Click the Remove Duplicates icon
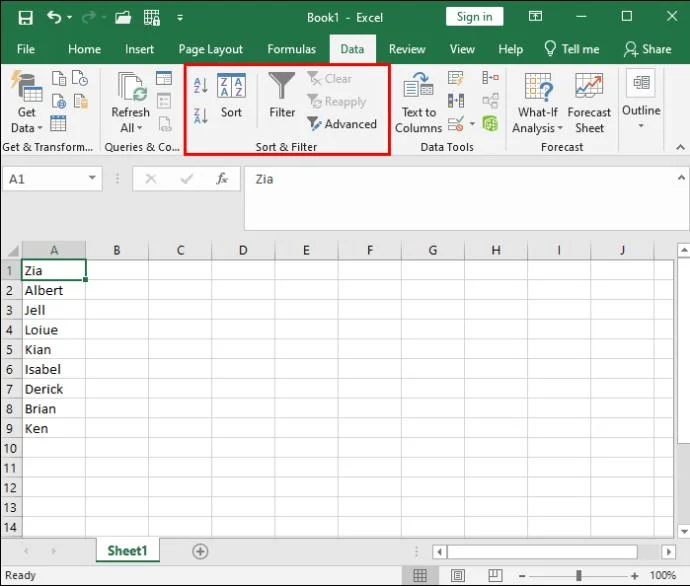 pos(456,101)
